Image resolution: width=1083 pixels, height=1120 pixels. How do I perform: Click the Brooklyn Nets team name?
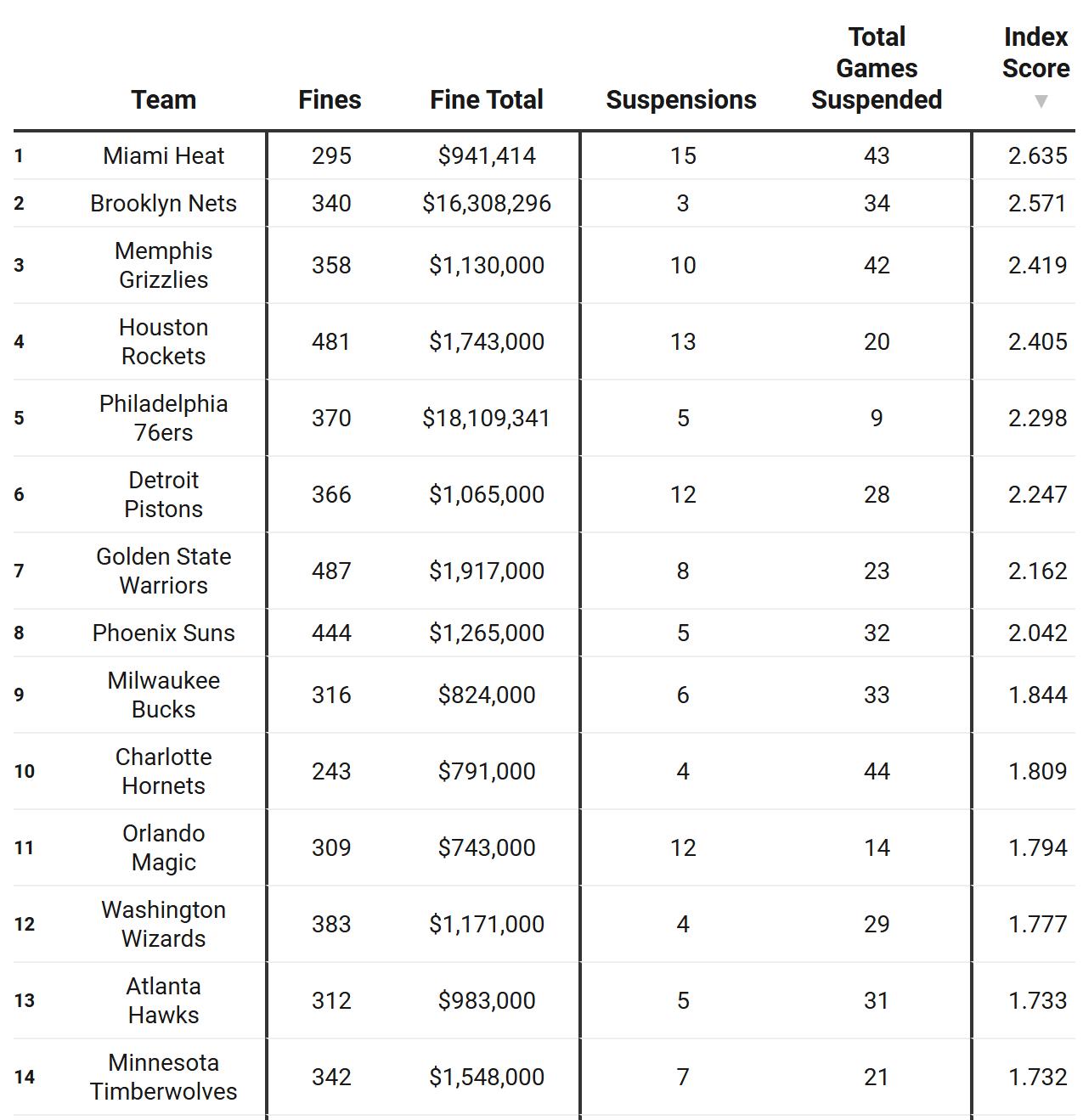click(163, 203)
